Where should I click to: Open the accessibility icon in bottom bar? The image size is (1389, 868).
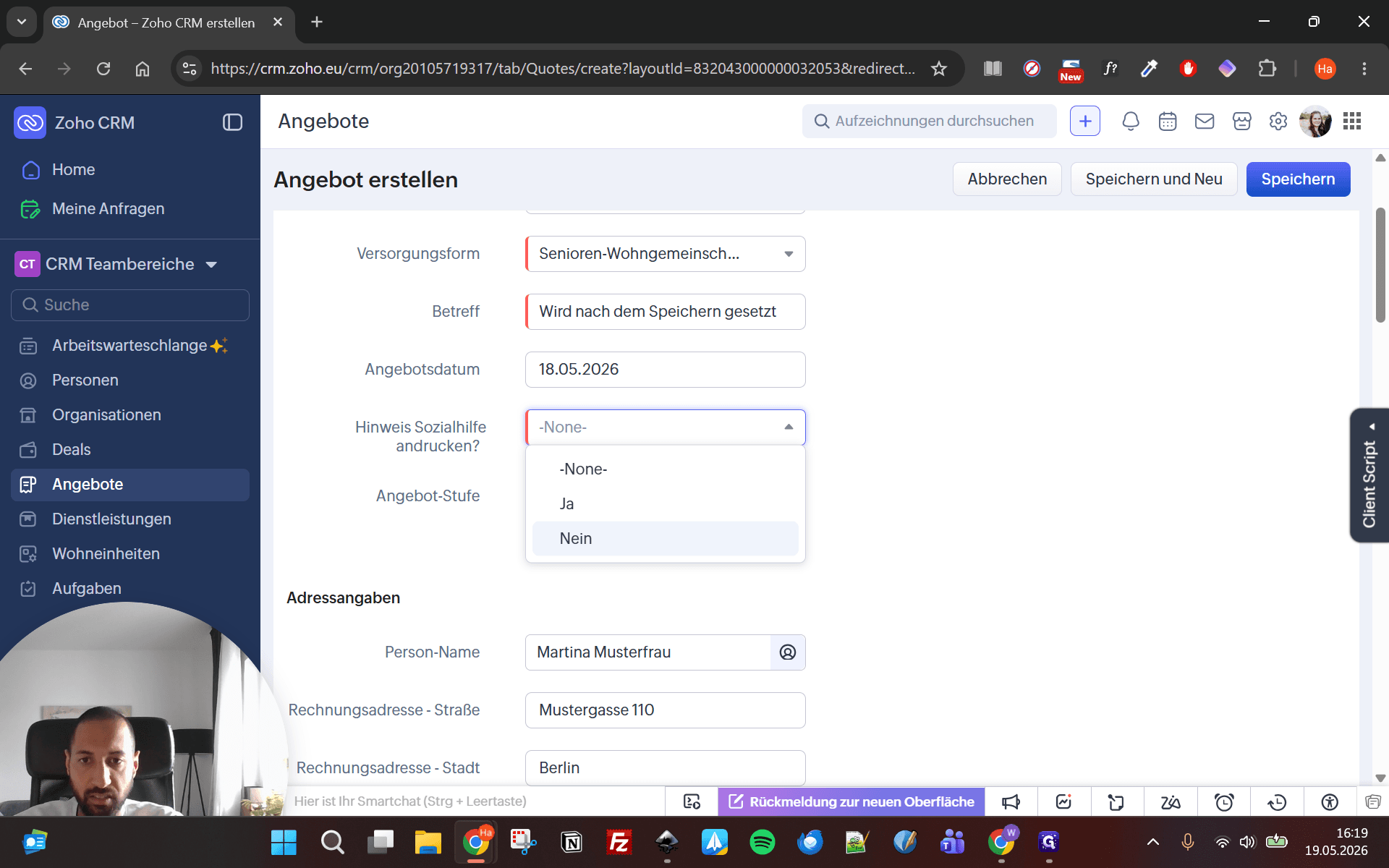point(1330,801)
